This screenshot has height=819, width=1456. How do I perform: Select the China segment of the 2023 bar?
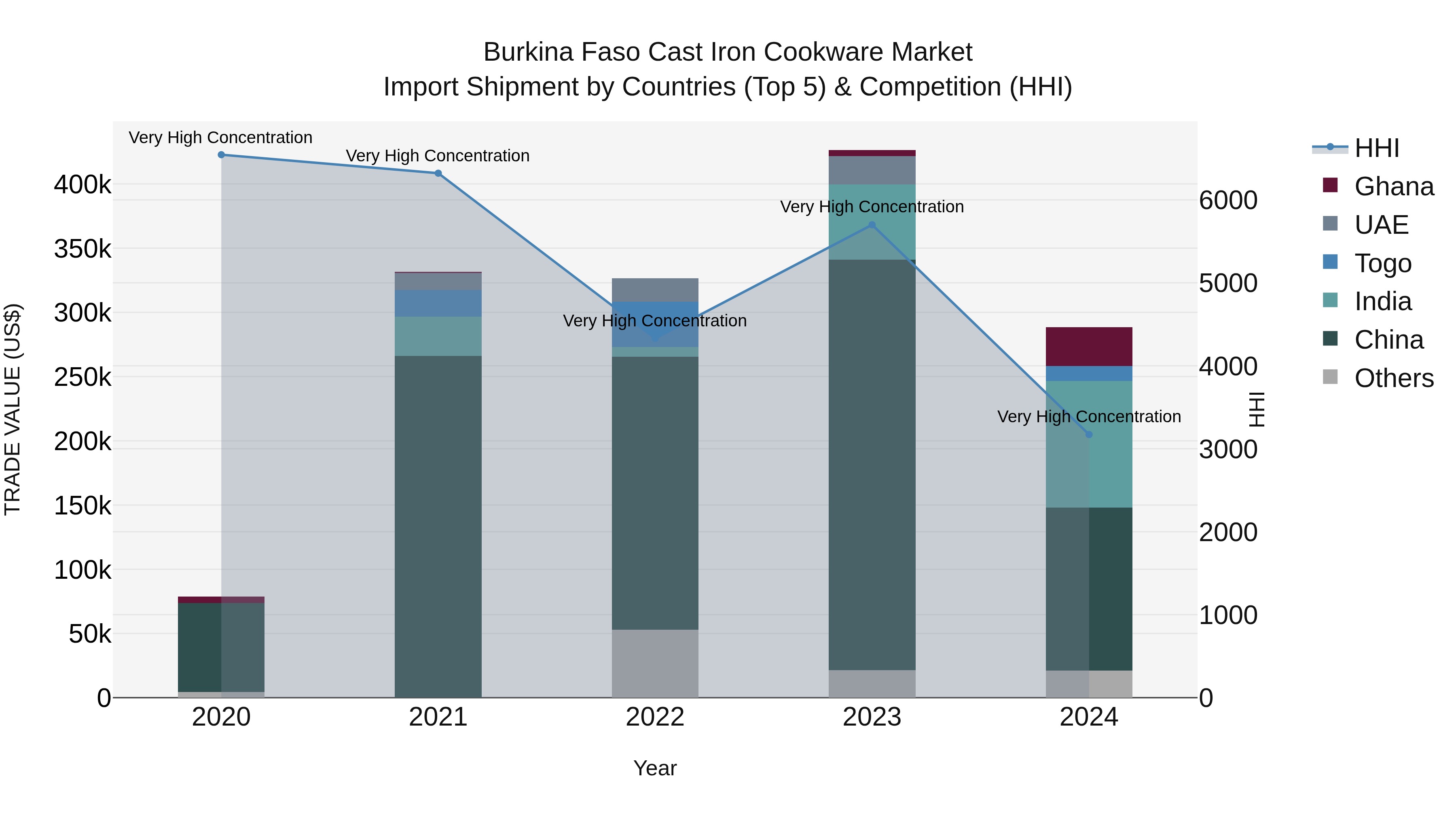872,465
